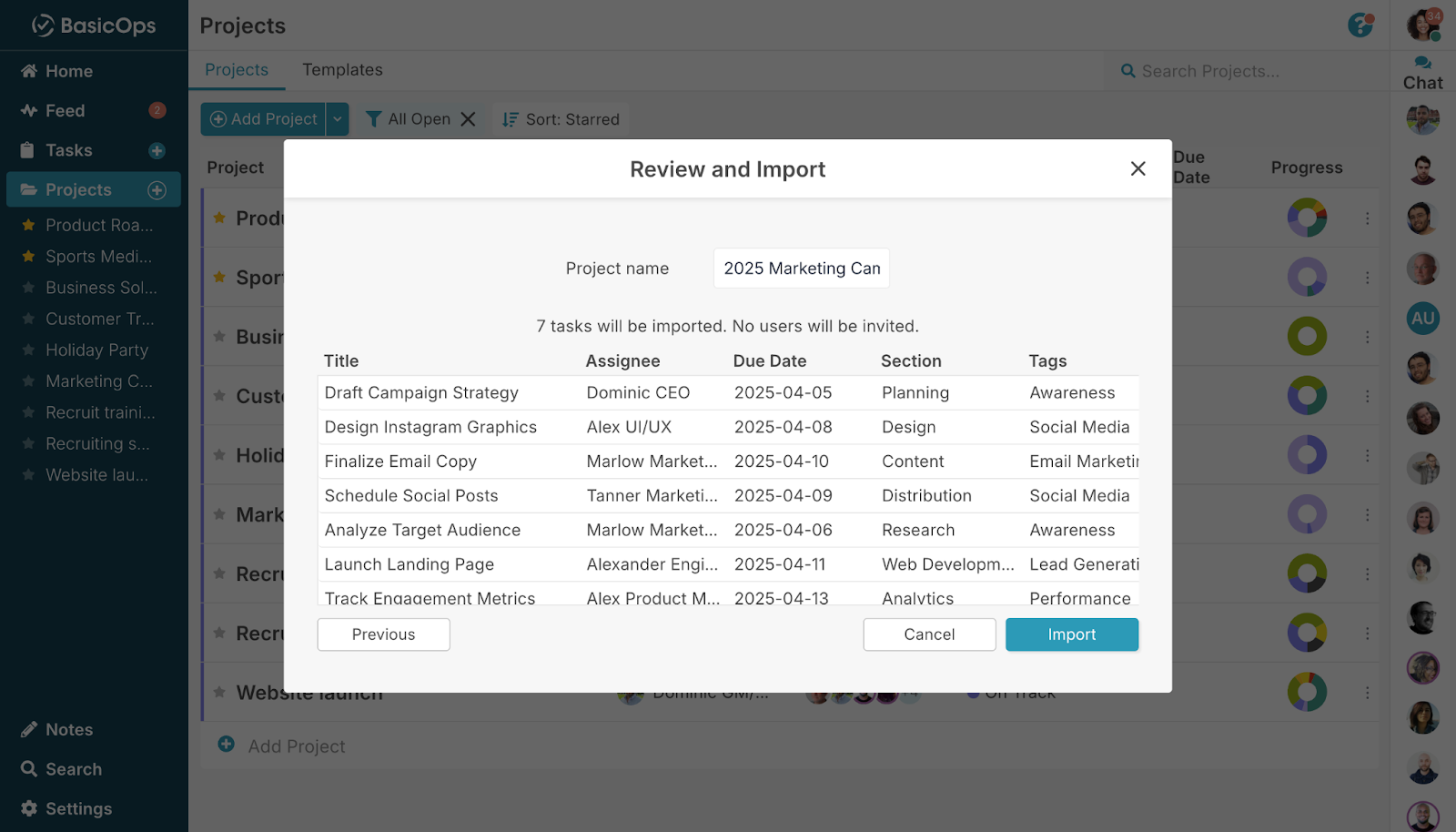
Task: Star the Website launch sidebar project
Action: coord(29,475)
